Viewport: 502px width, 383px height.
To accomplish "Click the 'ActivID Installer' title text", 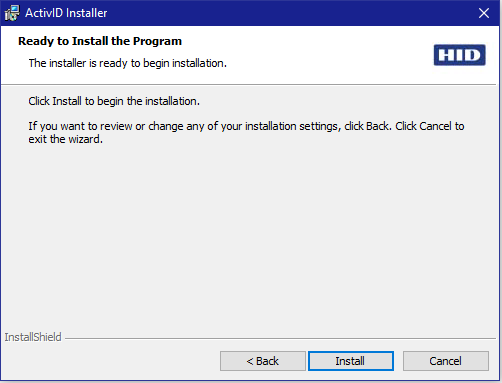I will coord(66,13).
